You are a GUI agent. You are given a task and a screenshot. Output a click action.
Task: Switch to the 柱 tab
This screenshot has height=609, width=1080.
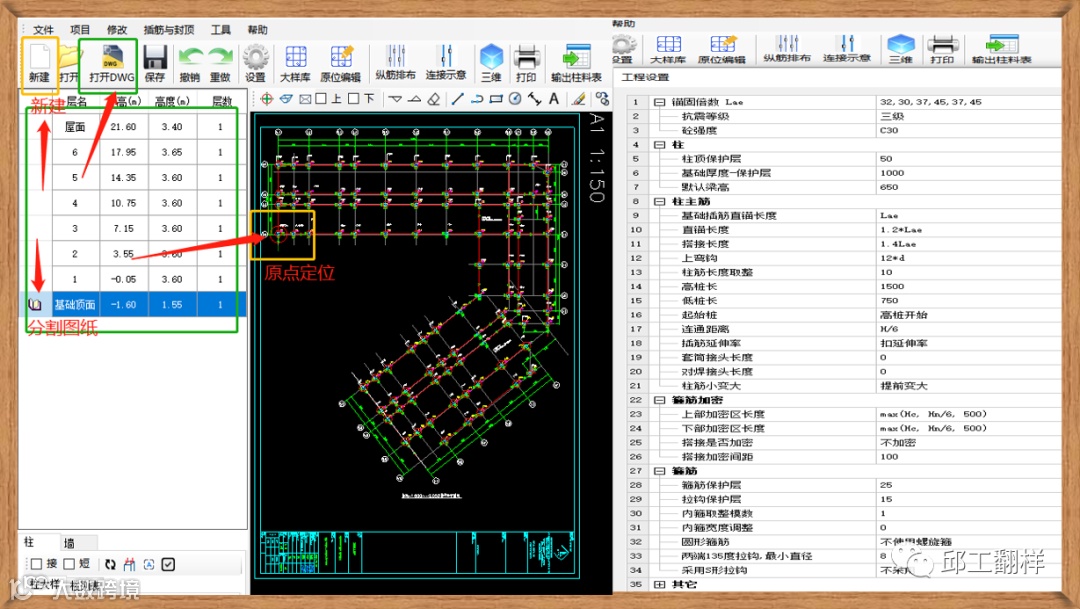pyautogui.click(x=29, y=542)
